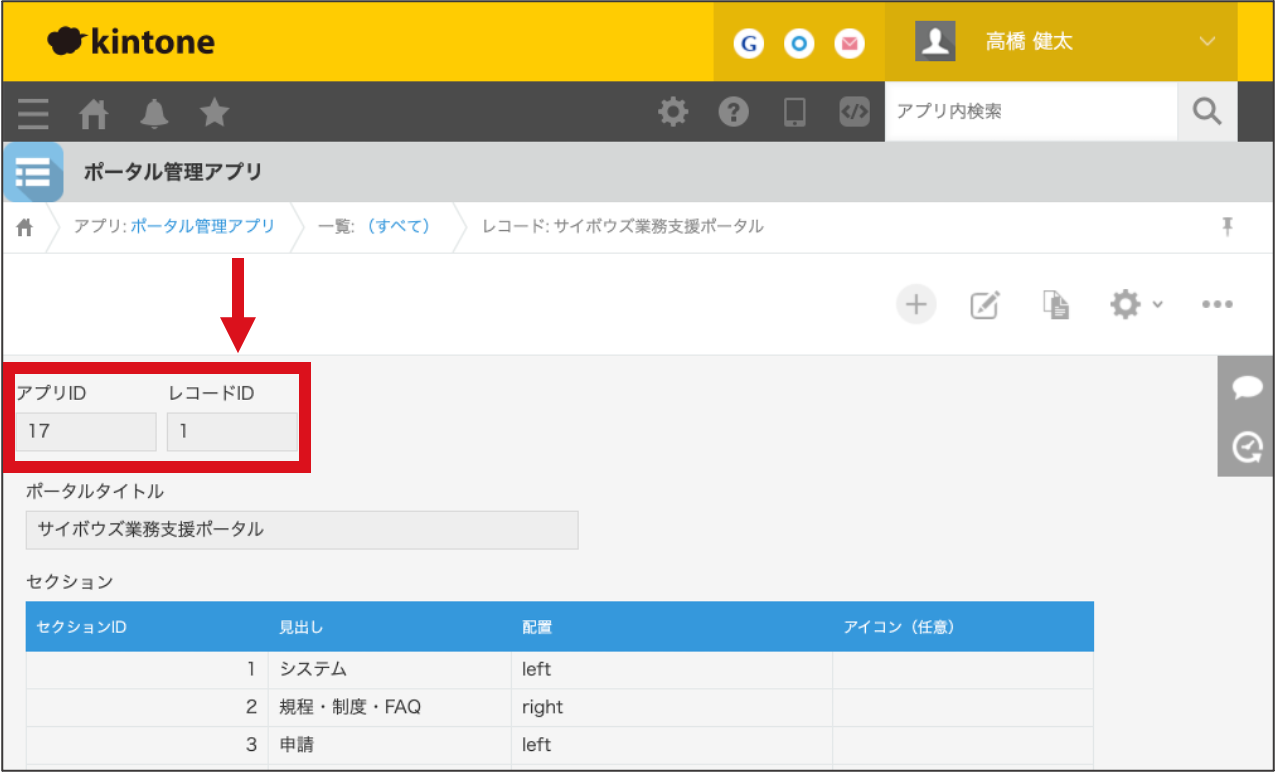Click the pin icon in breadcrumb bar
This screenshot has height=772, width=1276.
click(x=1227, y=226)
